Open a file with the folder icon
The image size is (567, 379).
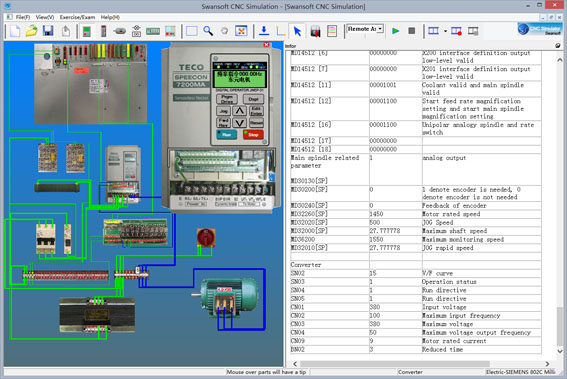click(31, 31)
